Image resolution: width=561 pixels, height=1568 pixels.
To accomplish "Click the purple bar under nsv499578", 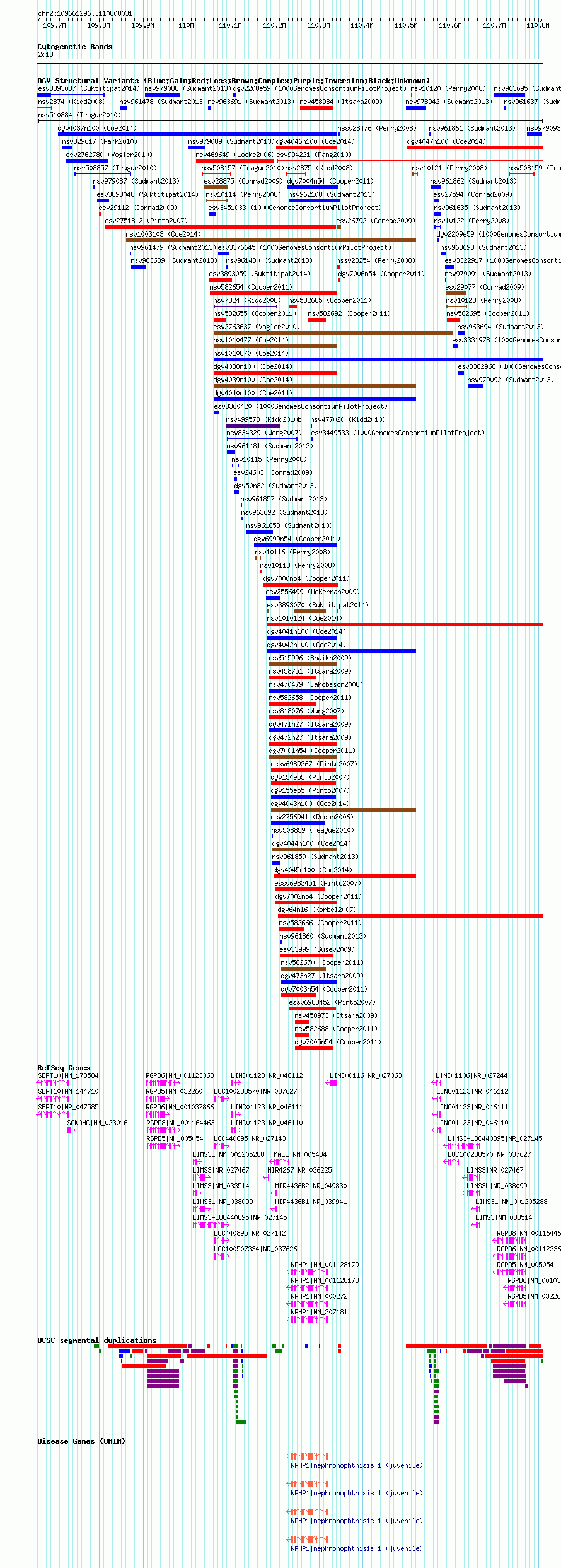I will 253,426.
